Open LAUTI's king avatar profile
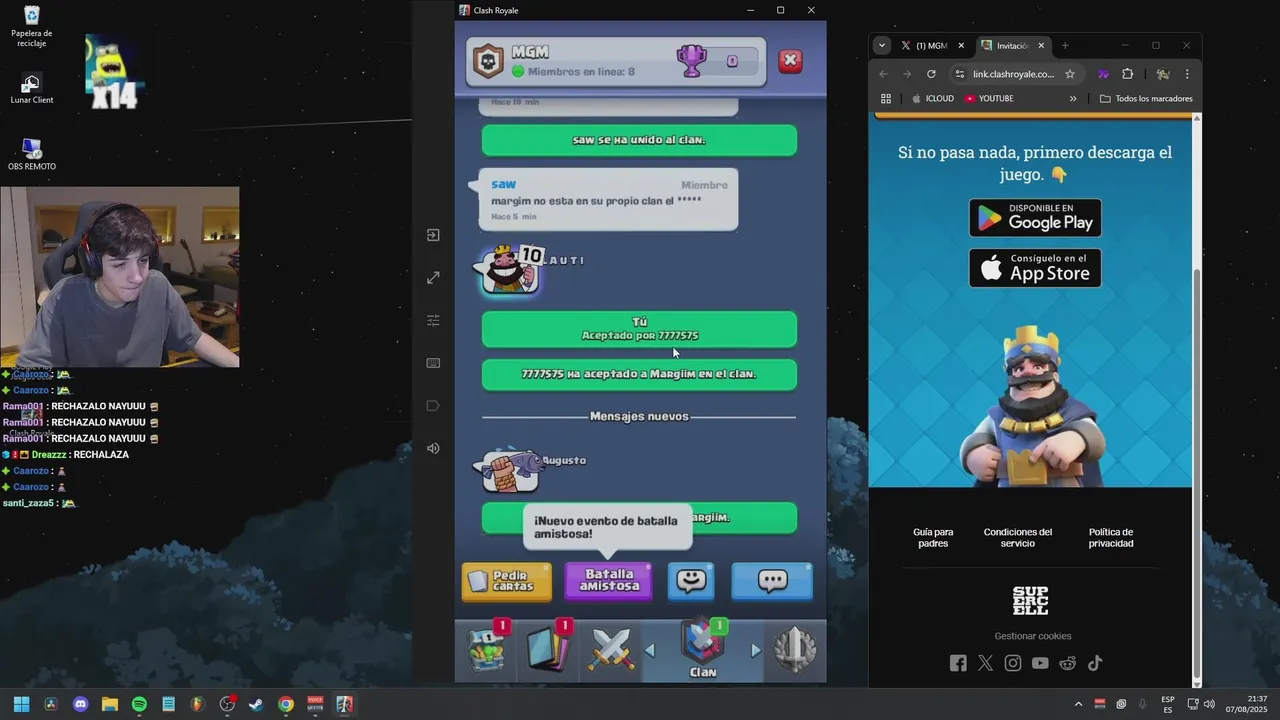 pyautogui.click(x=509, y=271)
